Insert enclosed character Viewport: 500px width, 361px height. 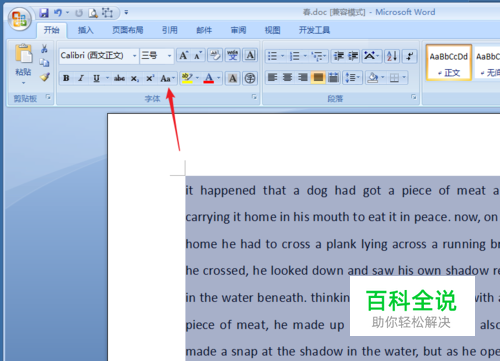[x=250, y=78]
